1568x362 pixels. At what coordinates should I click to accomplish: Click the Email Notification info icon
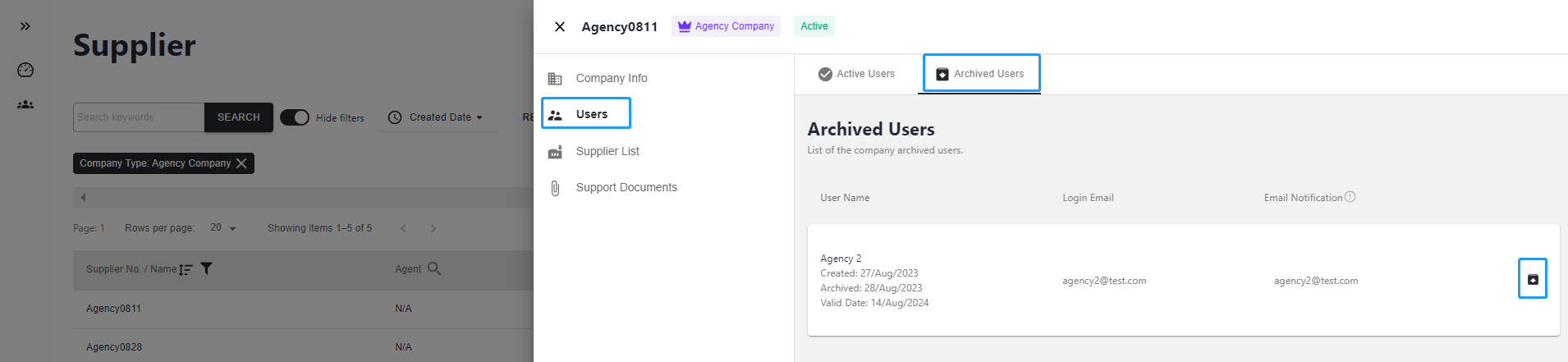1350,197
